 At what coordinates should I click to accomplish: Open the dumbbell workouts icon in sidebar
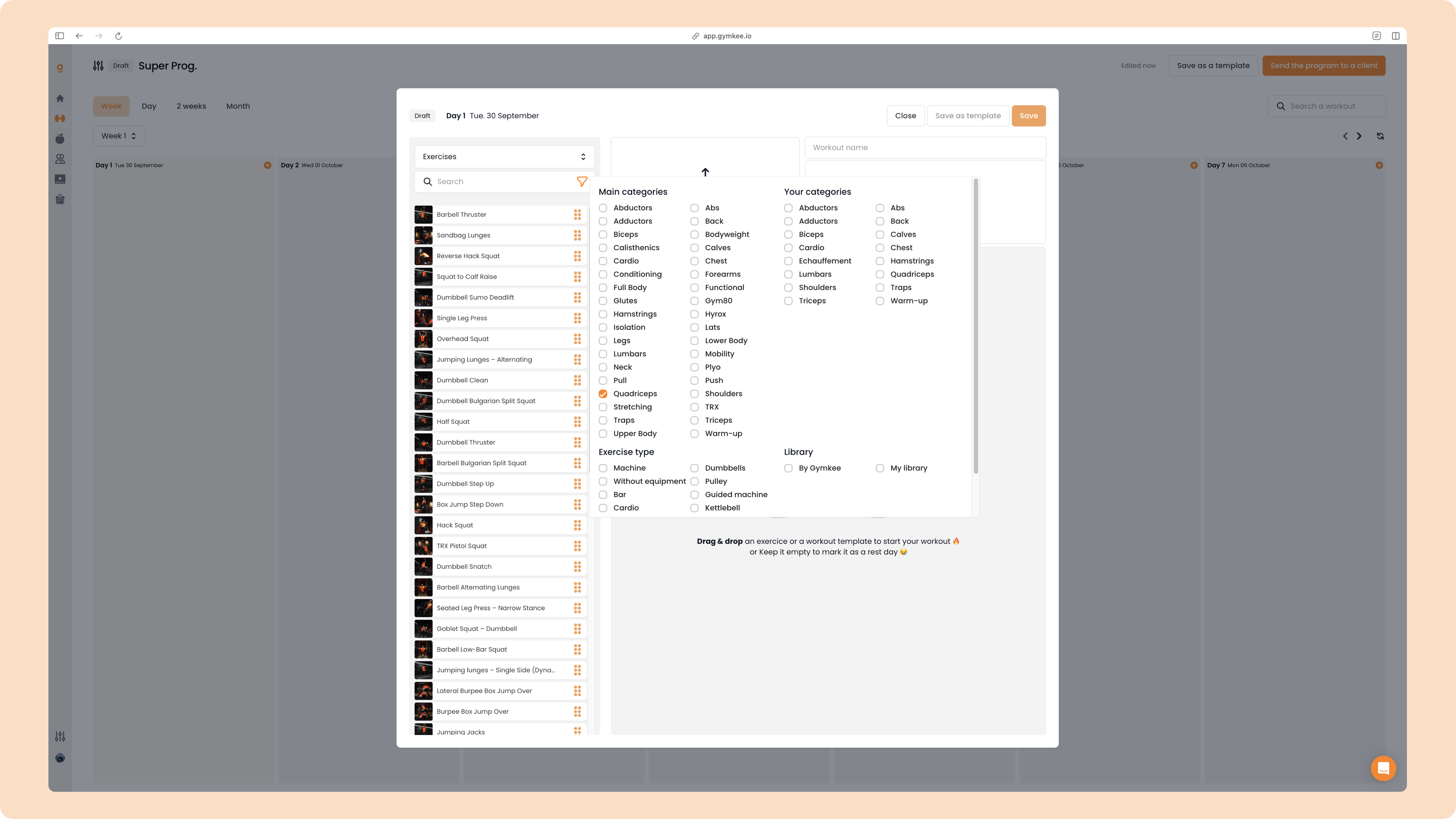[60, 118]
